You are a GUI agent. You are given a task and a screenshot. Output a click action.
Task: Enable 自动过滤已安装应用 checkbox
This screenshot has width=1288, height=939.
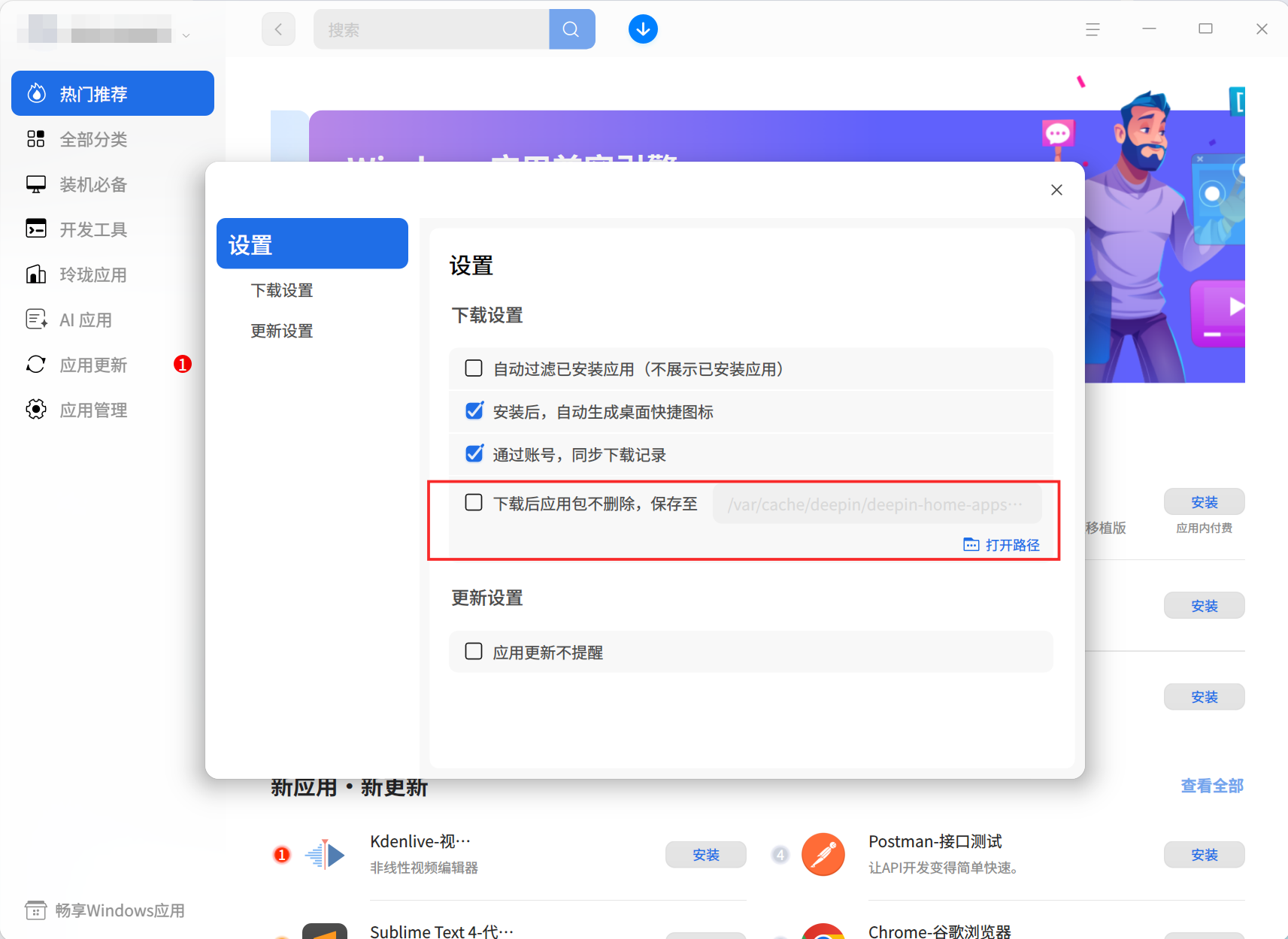474,368
